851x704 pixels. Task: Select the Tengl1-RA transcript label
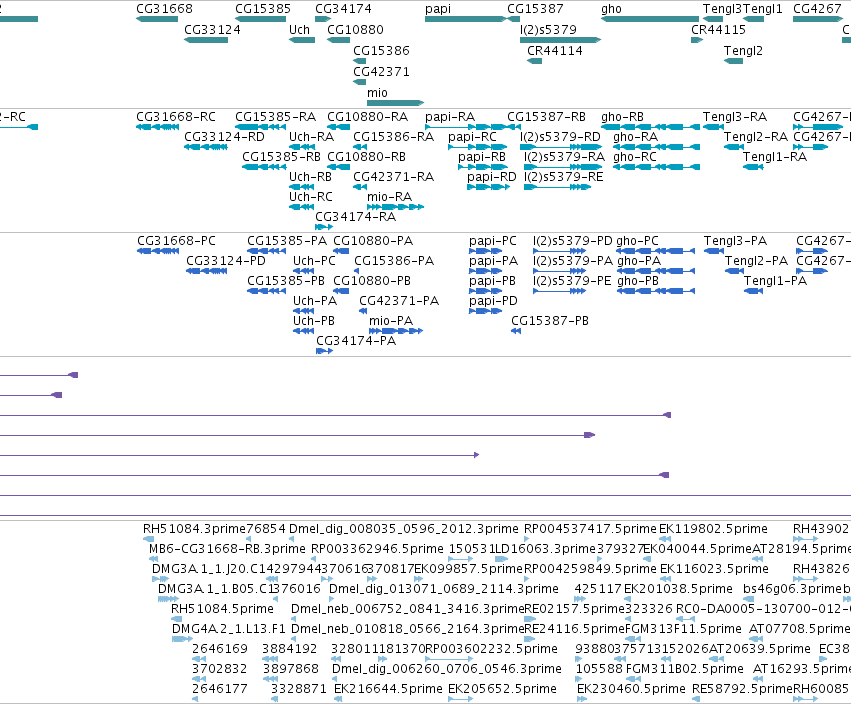pos(774,157)
